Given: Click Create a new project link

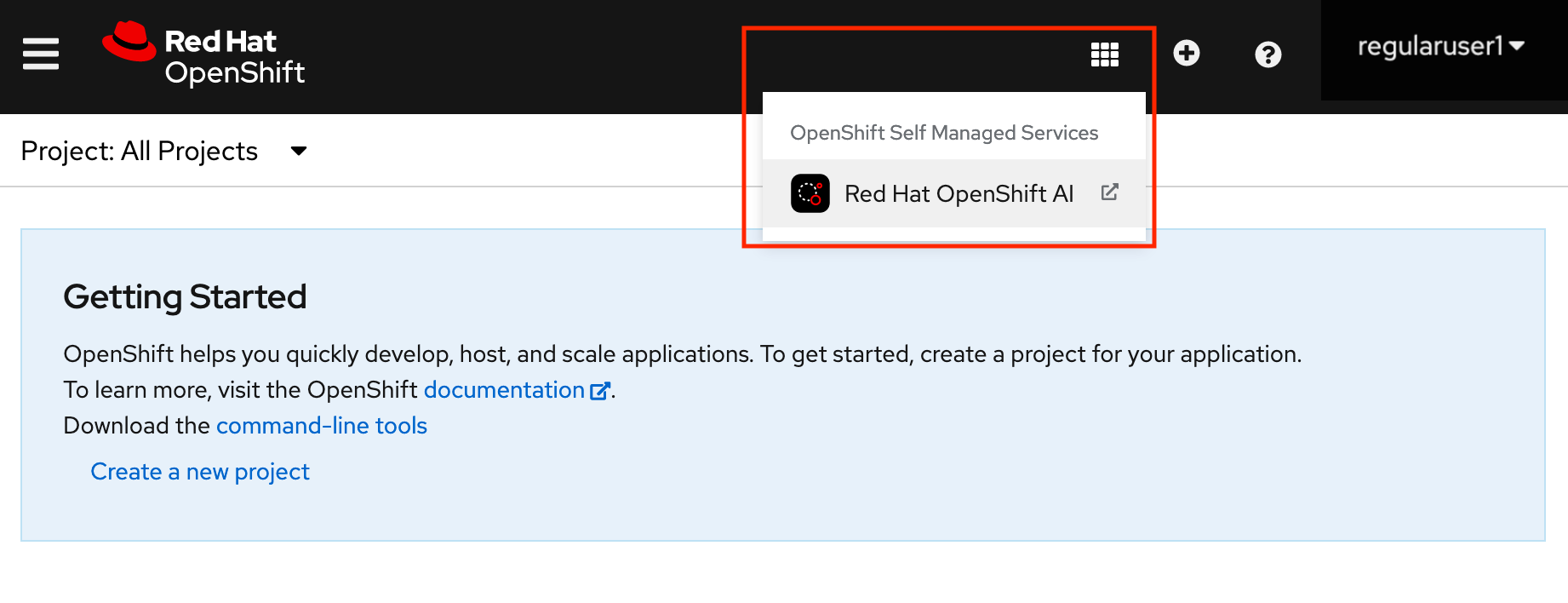Looking at the screenshot, I should point(200,472).
